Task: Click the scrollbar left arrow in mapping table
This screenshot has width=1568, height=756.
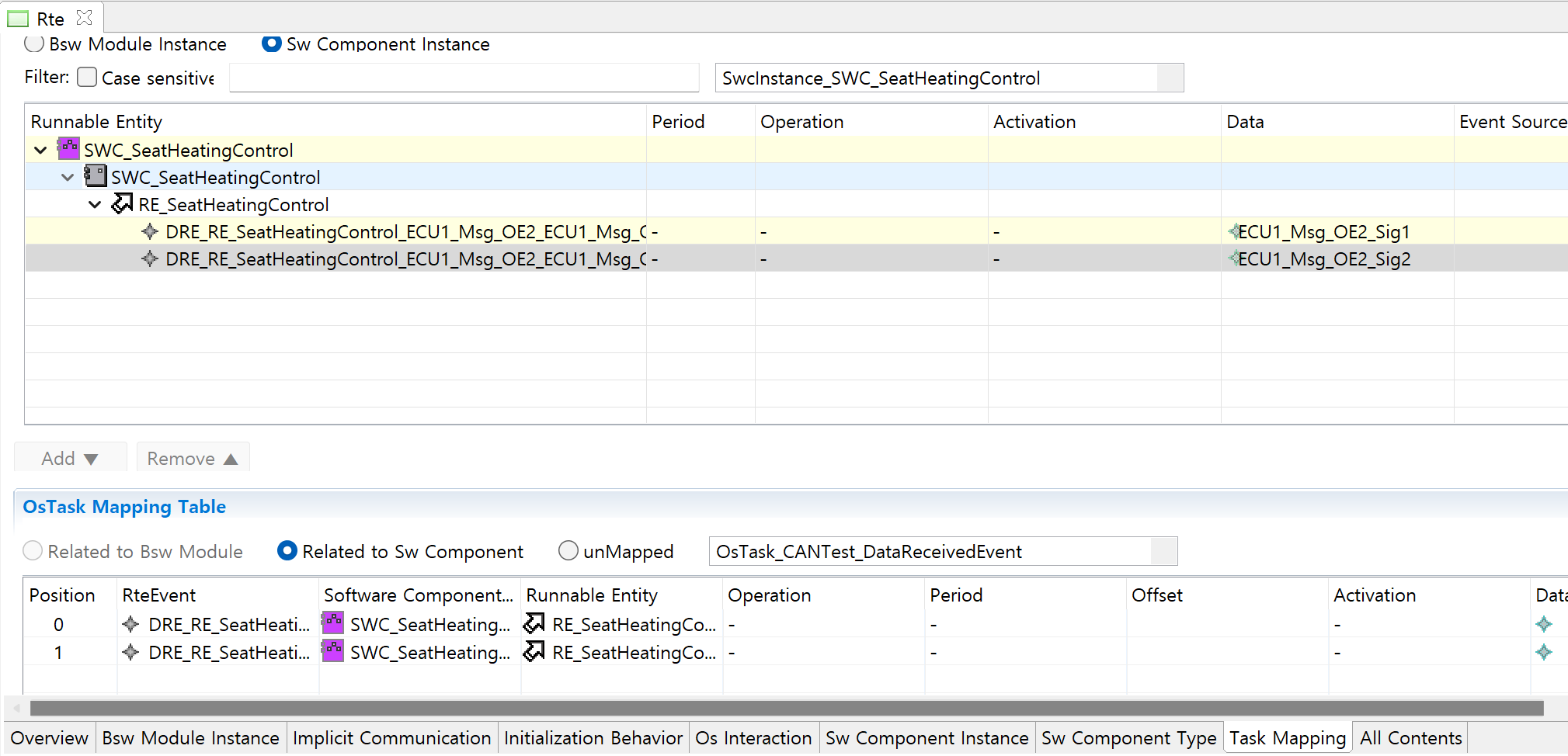Action: click(17, 708)
